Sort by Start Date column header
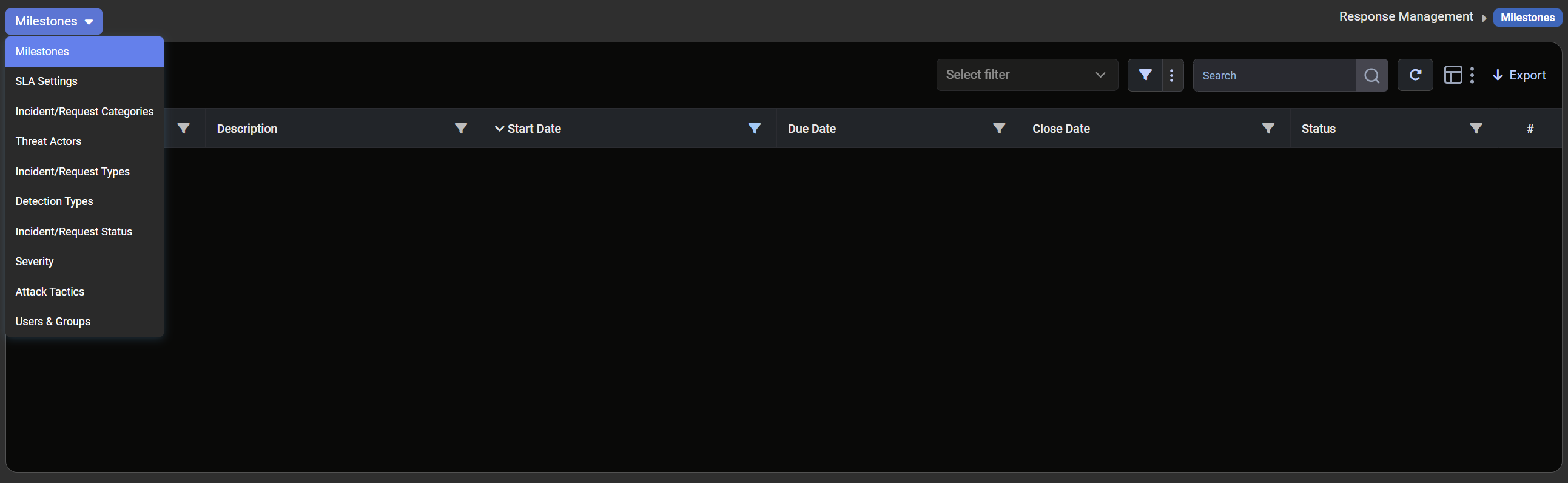1568x483 pixels. coord(534,129)
